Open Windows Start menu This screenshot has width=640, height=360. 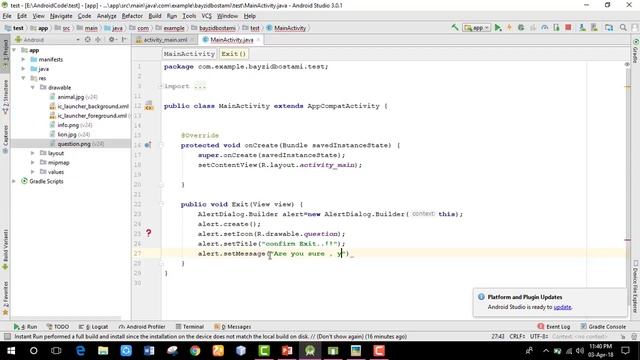(11, 351)
